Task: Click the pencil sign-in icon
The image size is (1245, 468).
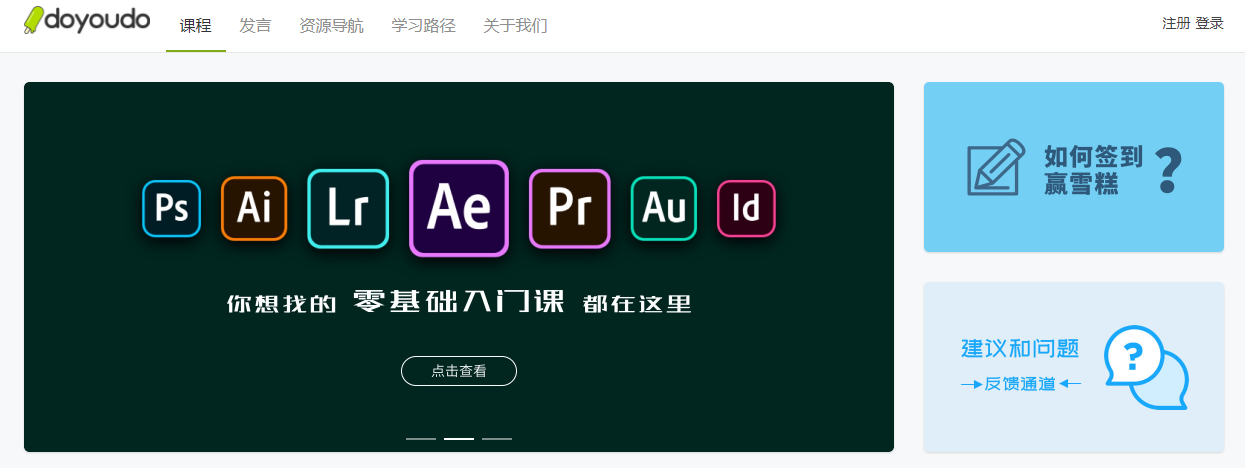Action: click(x=996, y=167)
